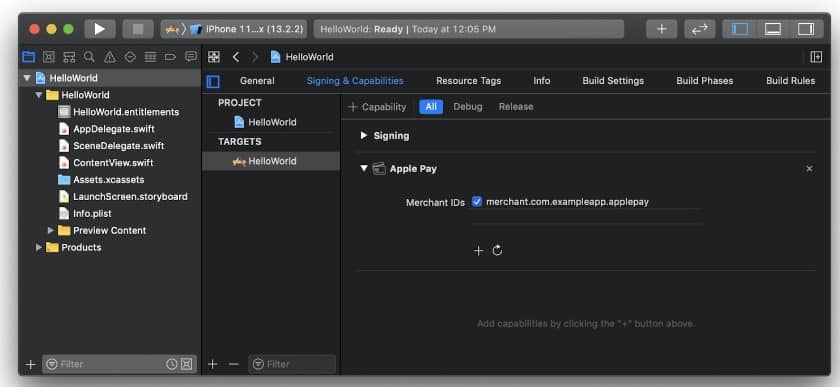The height and width of the screenshot is (387, 840).
Task: Open the Build Rules tab
Action: point(790,81)
